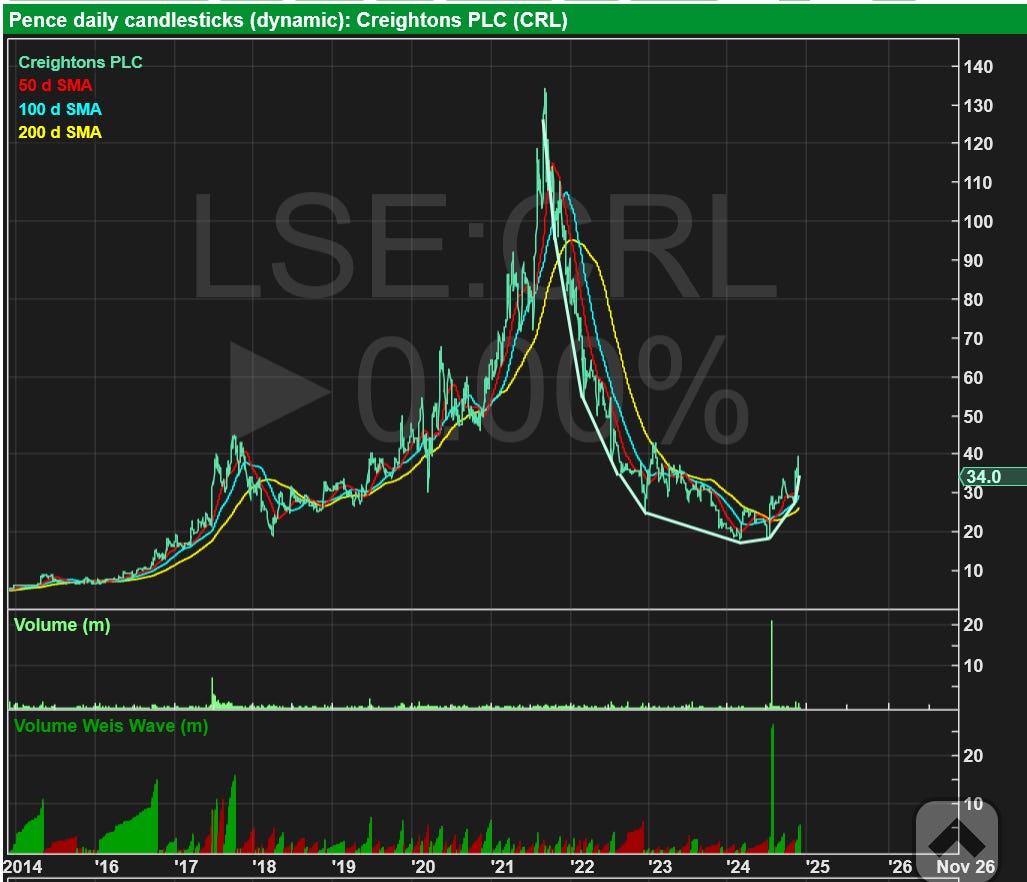
Task: Click the 40 price axis value
Action: [x=973, y=454]
